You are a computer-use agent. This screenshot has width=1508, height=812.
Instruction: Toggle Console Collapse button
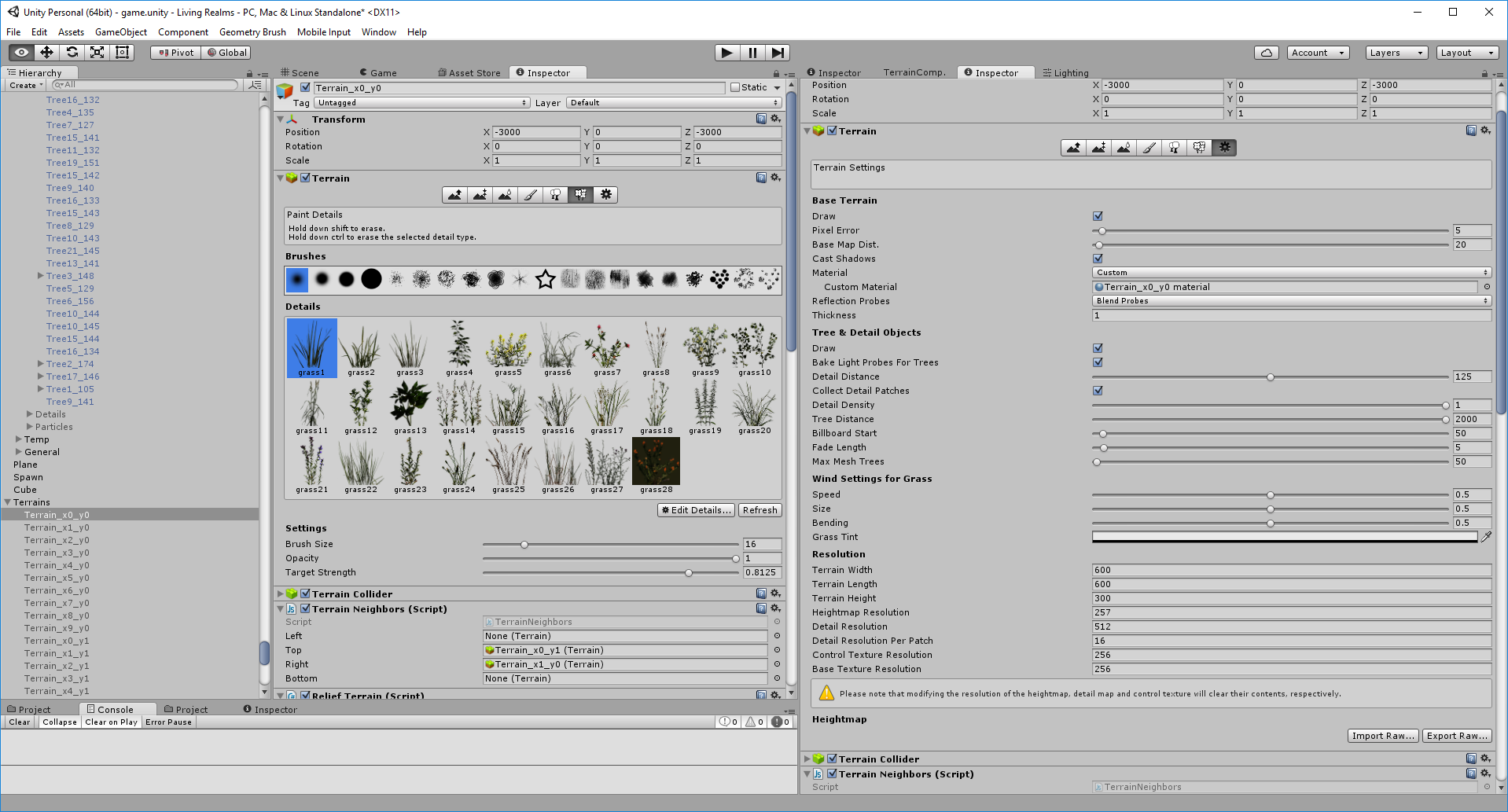click(x=60, y=722)
